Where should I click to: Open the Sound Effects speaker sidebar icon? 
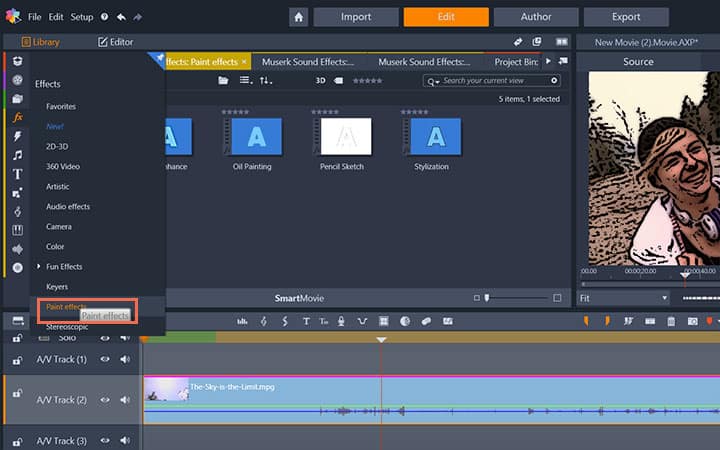(17, 249)
